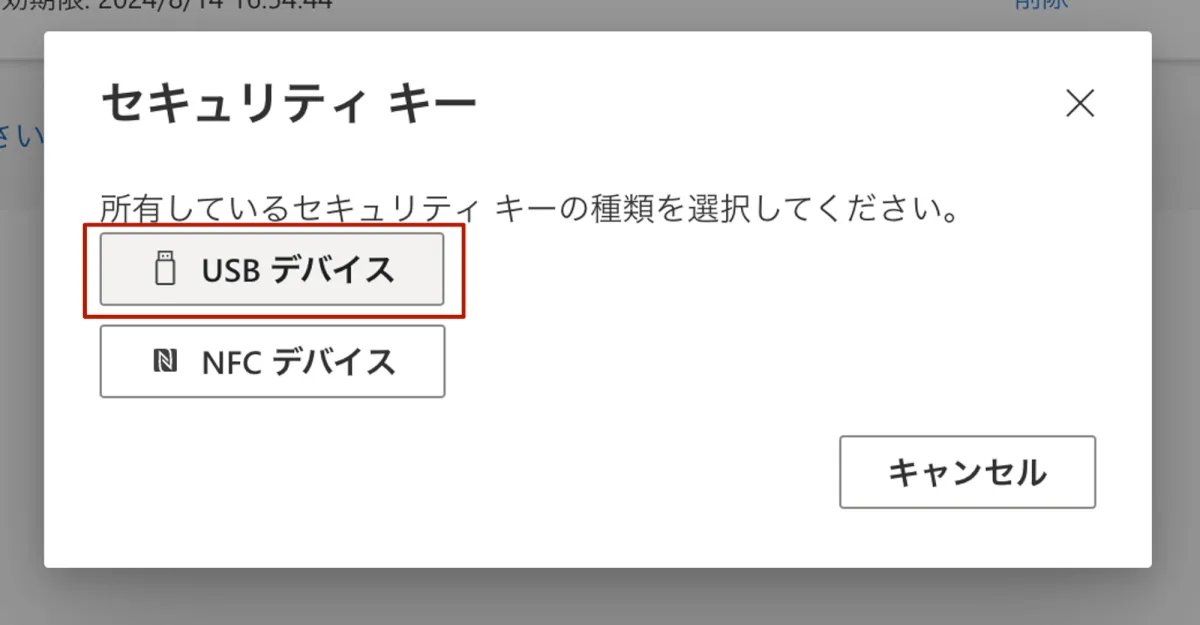Click the キャンセル button

coord(967,472)
